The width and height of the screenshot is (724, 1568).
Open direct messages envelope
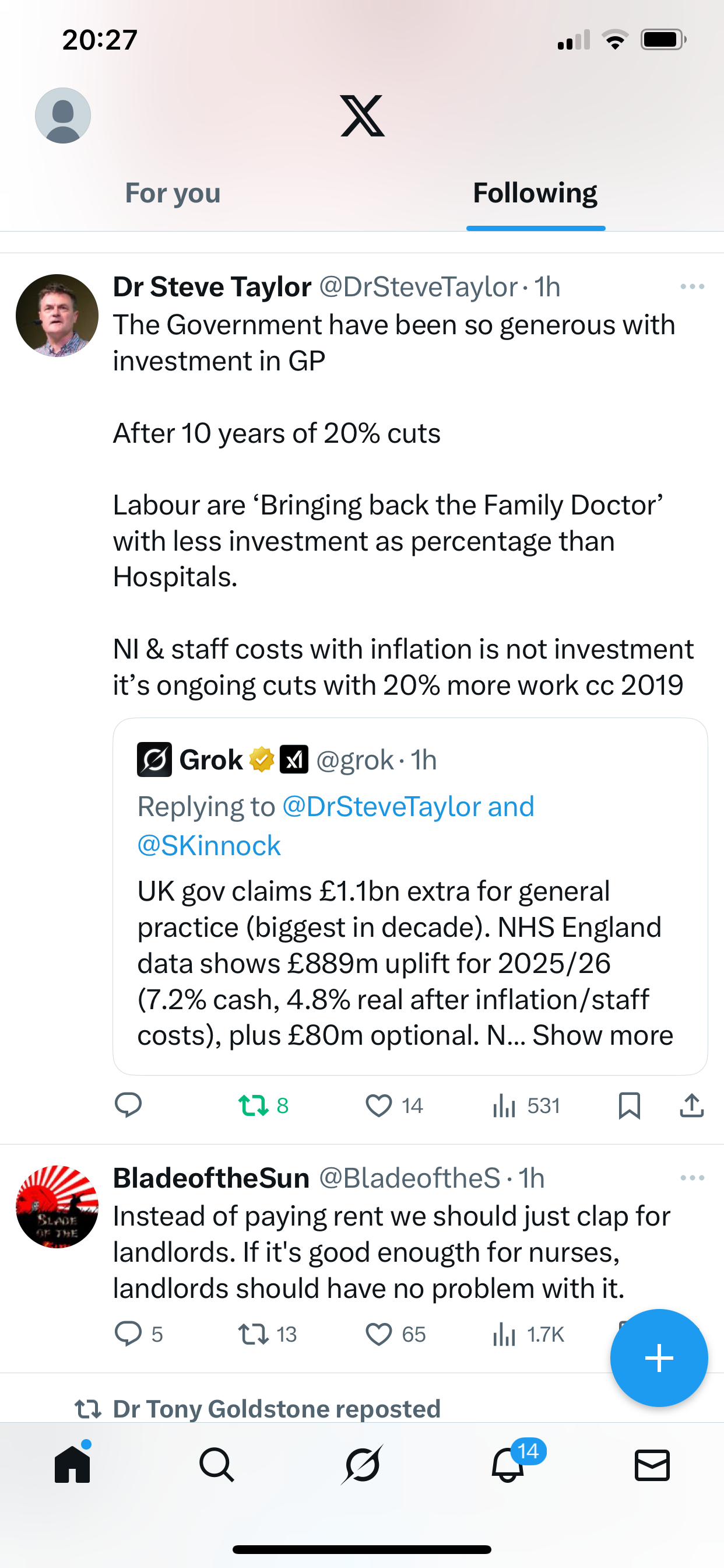(x=652, y=1465)
